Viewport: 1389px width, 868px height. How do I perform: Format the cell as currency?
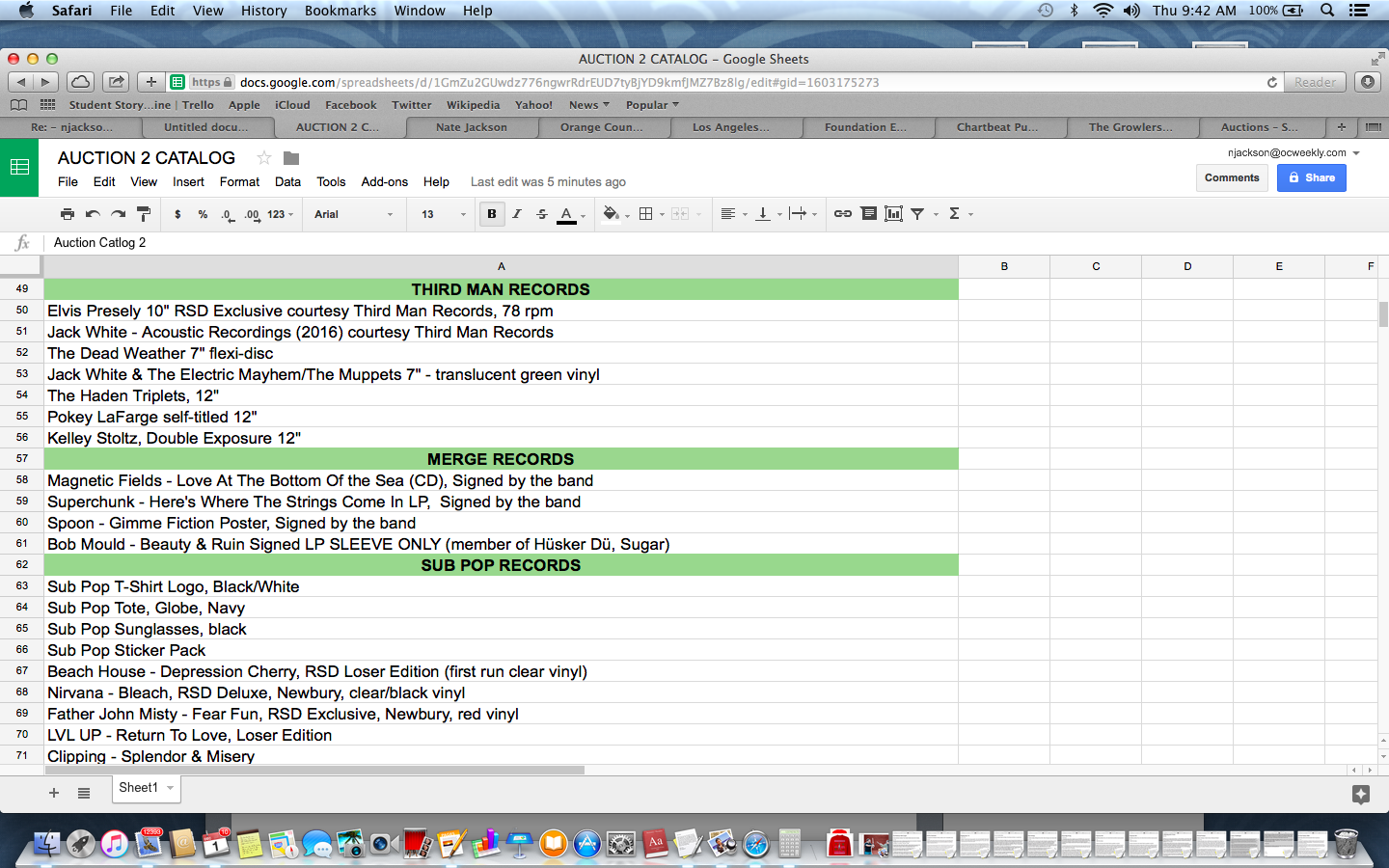177,214
